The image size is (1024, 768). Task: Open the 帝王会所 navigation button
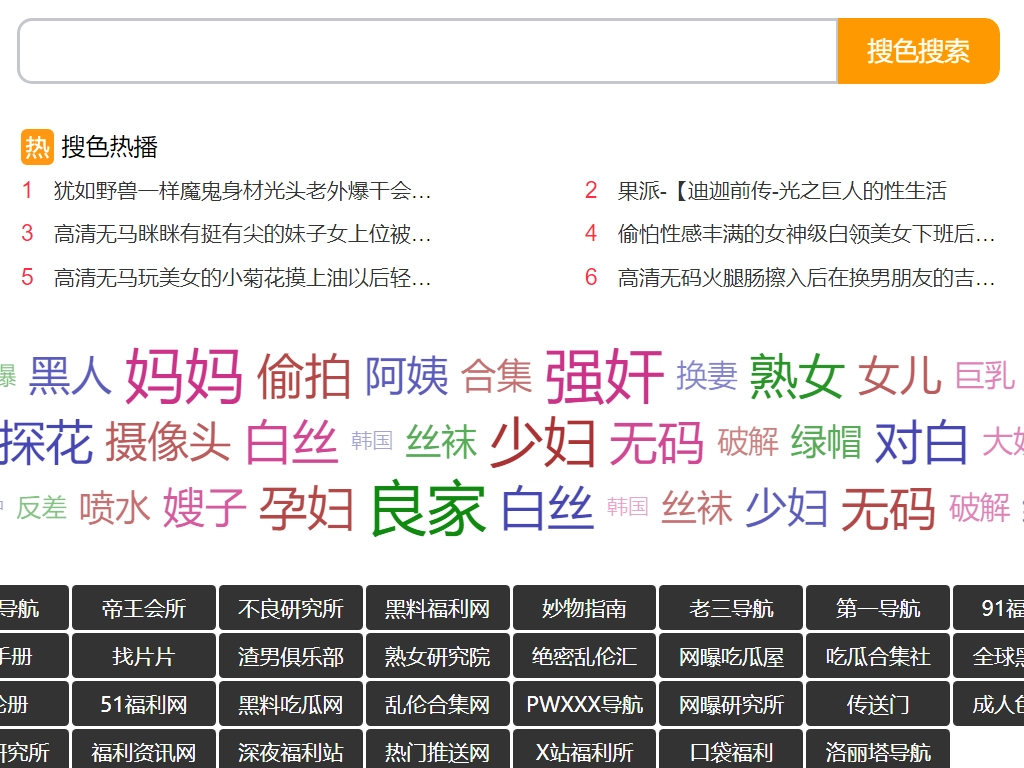point(144,609)
